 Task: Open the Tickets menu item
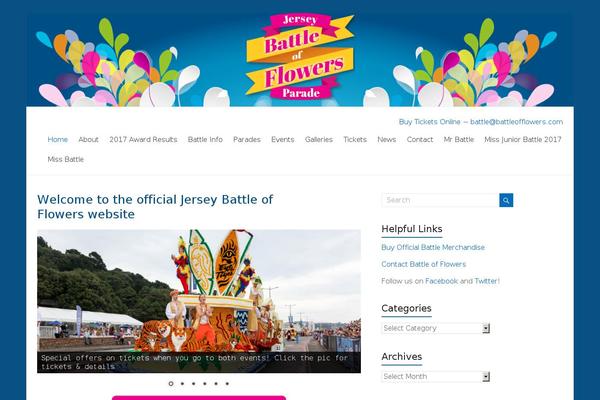[355, 139]
